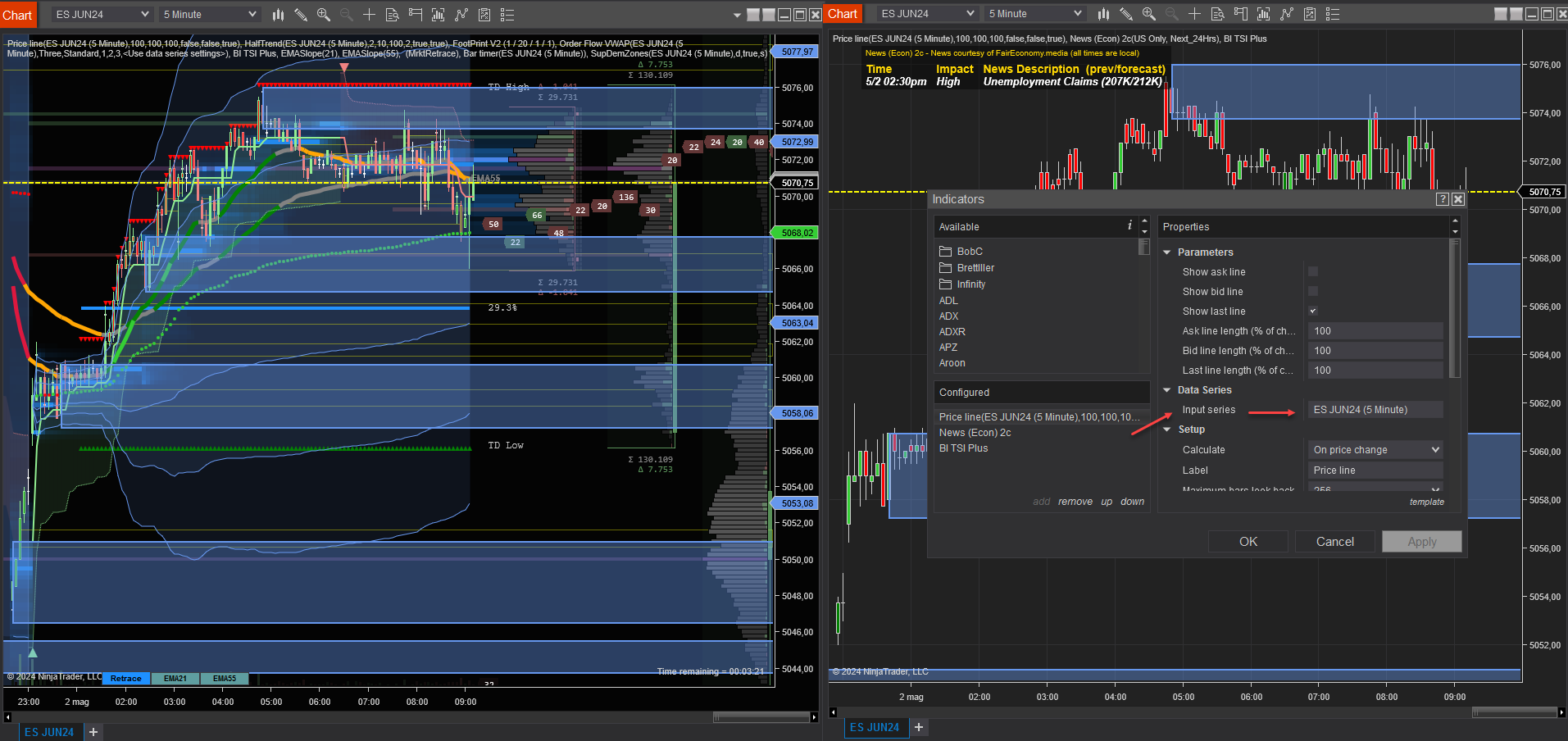
Task: Click the Properties panel vertical scrollbar
Action: click(1455, 307)
